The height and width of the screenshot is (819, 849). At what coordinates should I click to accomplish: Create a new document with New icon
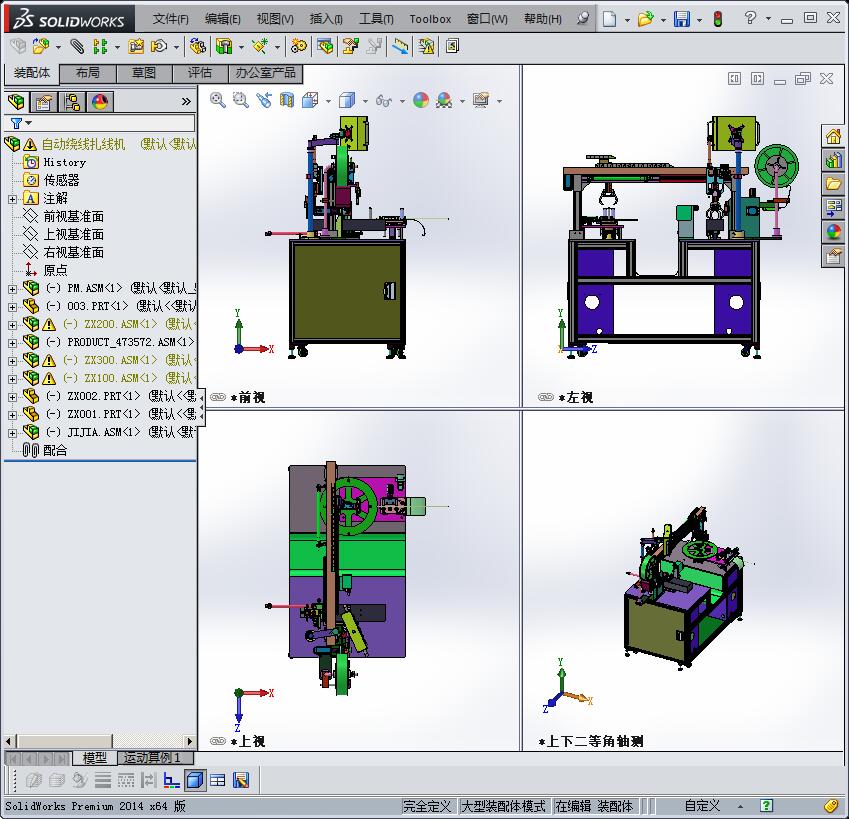click(x=610, y=19)
